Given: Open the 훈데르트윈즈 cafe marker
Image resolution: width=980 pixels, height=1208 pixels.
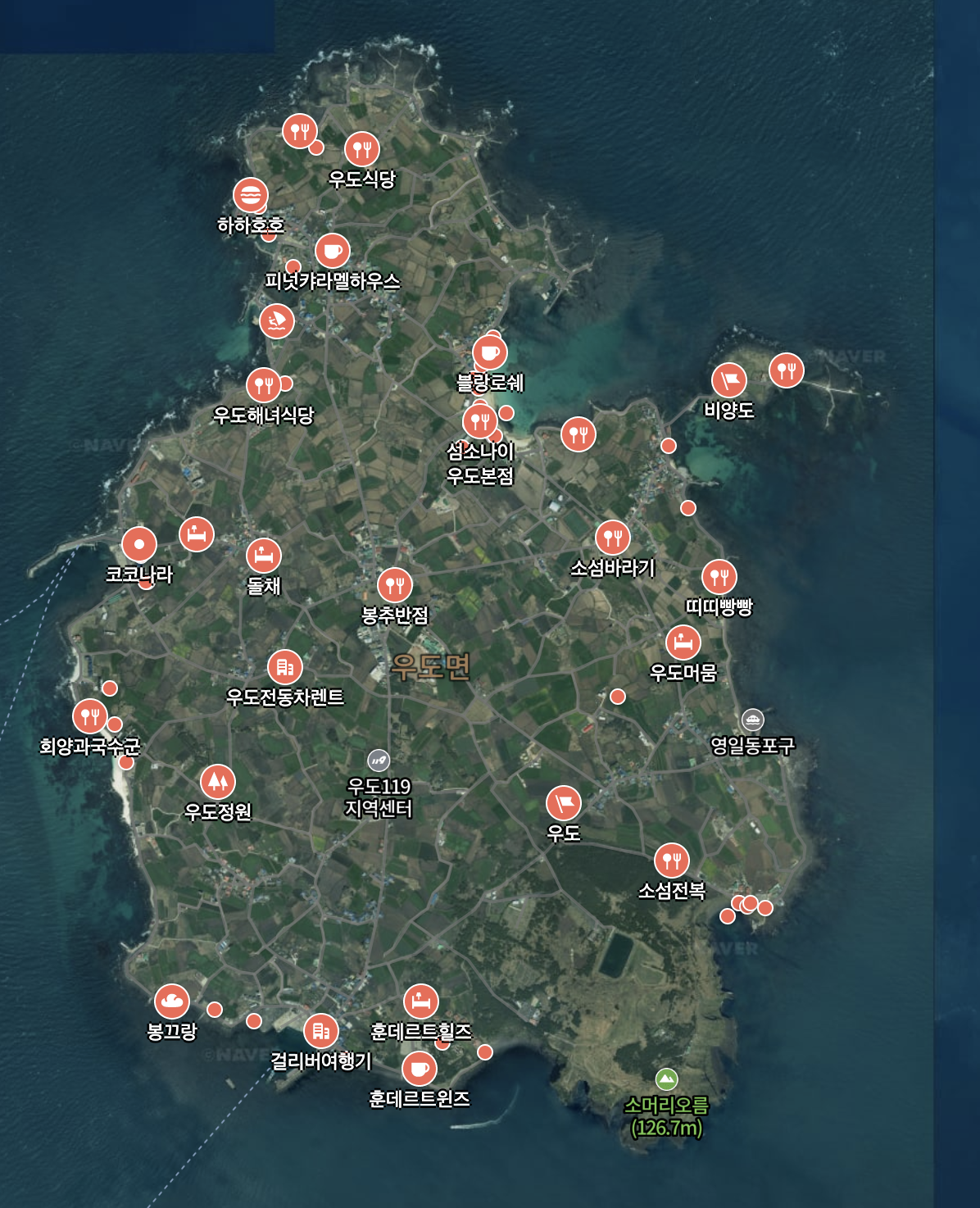Looking at the screenshot, I should coord(419,1069).
